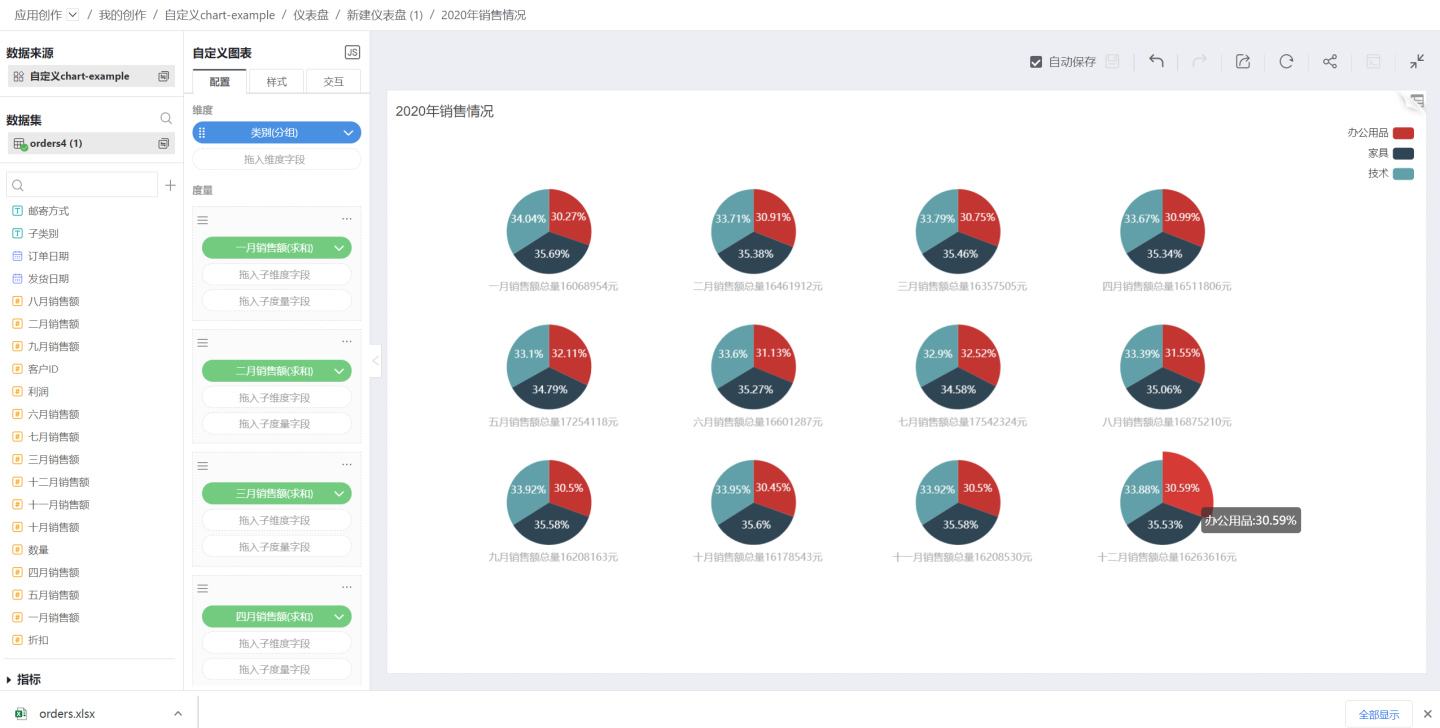1440x728 pixels.
Task: Open the 类别(分组) dimension dropdown arrow
Action: coord(348,133)
